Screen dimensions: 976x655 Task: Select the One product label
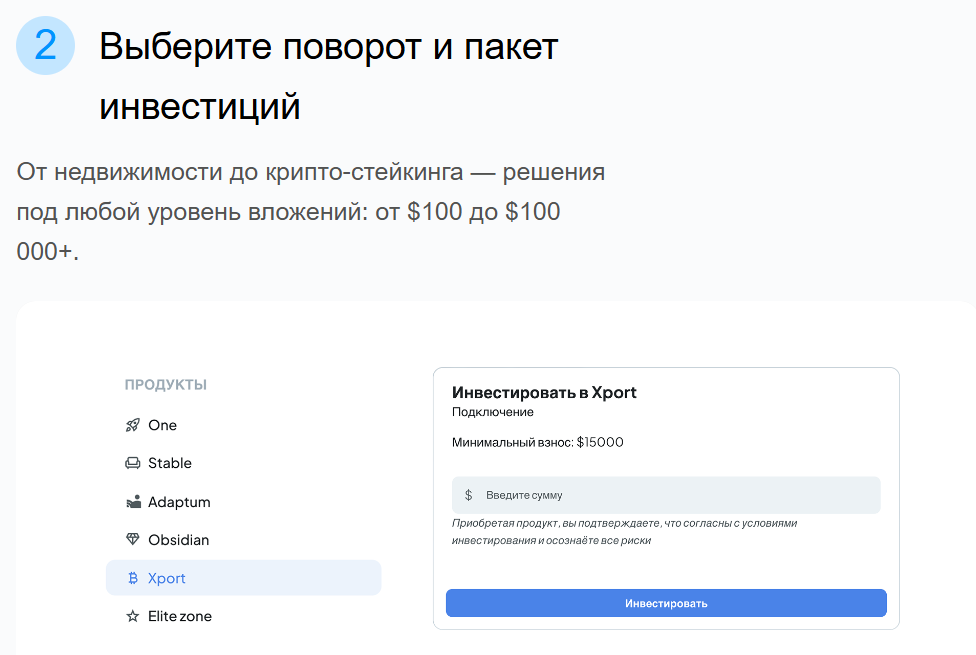[x=162, y=425]
